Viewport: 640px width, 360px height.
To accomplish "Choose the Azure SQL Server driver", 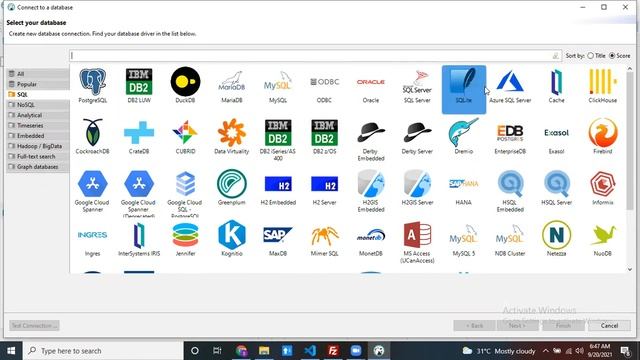I will (x=510, y=86).
